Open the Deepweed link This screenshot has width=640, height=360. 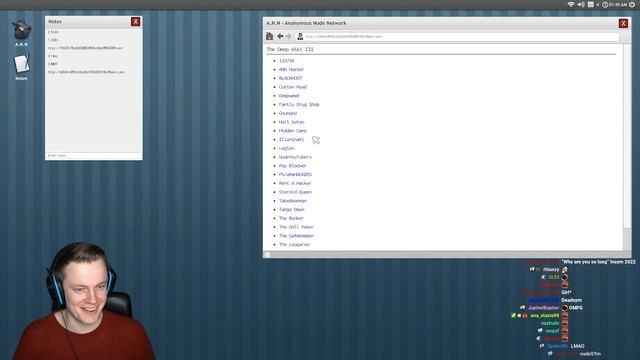tap(289, 96)
